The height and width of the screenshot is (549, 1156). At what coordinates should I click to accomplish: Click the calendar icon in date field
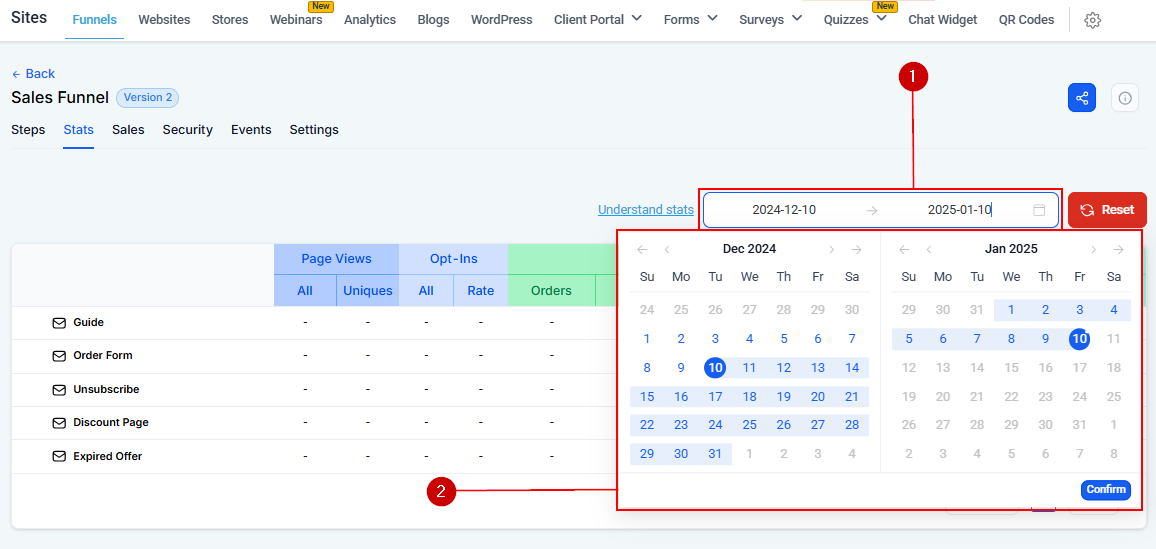1039,210
